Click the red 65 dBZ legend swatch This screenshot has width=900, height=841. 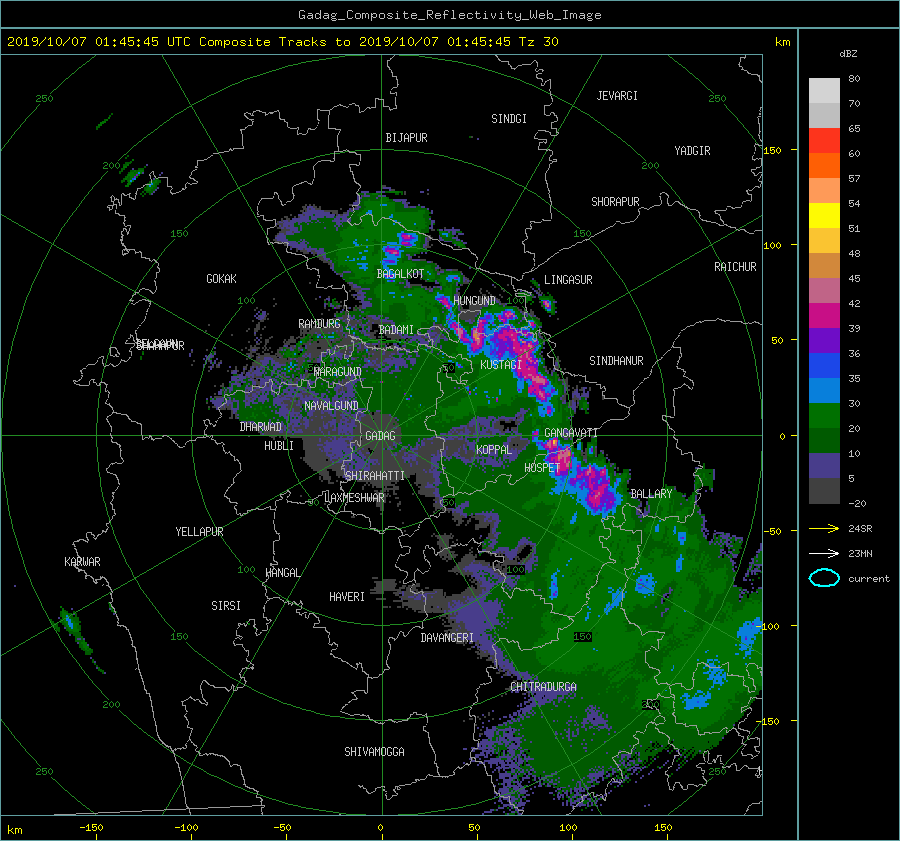tap(824, 140)
